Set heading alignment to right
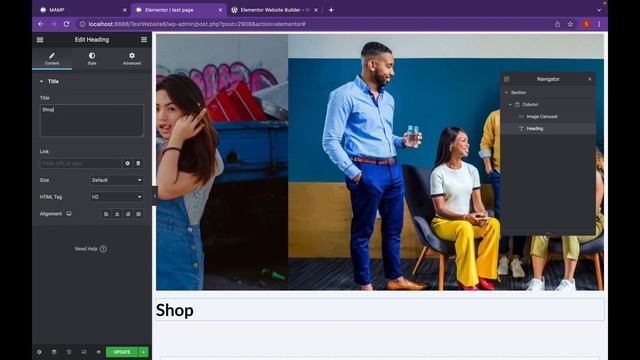The width and height of the screenshot is (640, 360). [x=128, y=214]
